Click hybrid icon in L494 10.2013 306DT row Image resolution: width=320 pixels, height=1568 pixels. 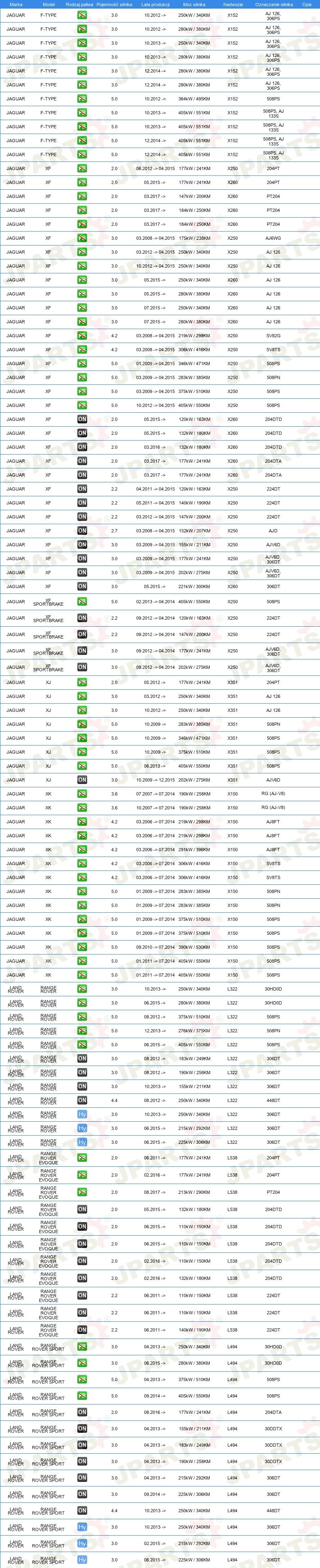tap(82, 1527)
